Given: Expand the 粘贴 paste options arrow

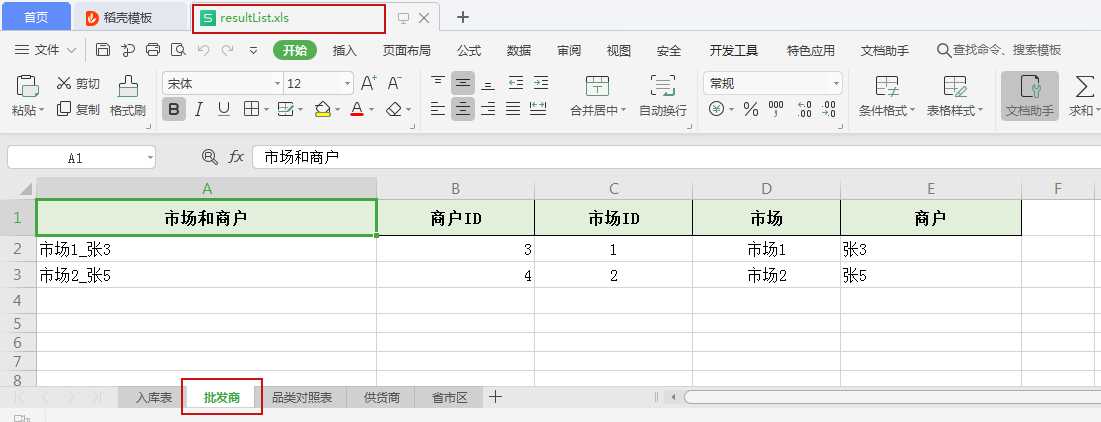Looking at the screenshot, I should click(x=41, y=110).
